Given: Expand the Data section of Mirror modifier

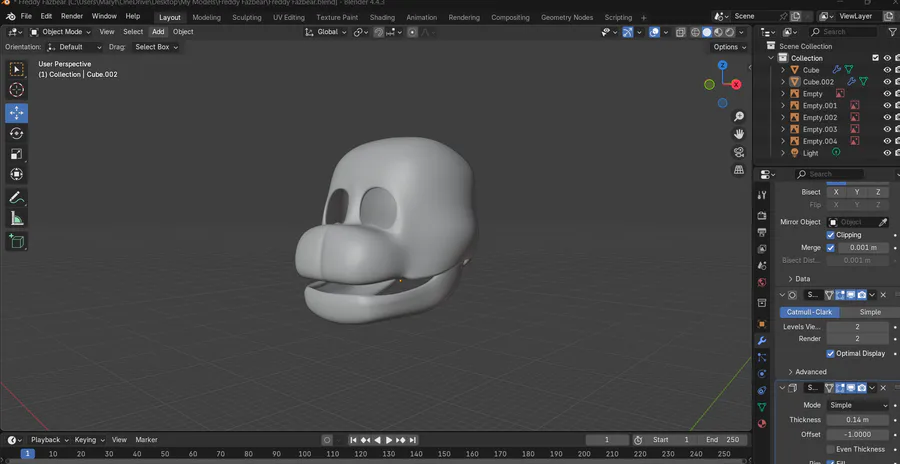Looking at the screenshot, I should click(x=798, y=279).
